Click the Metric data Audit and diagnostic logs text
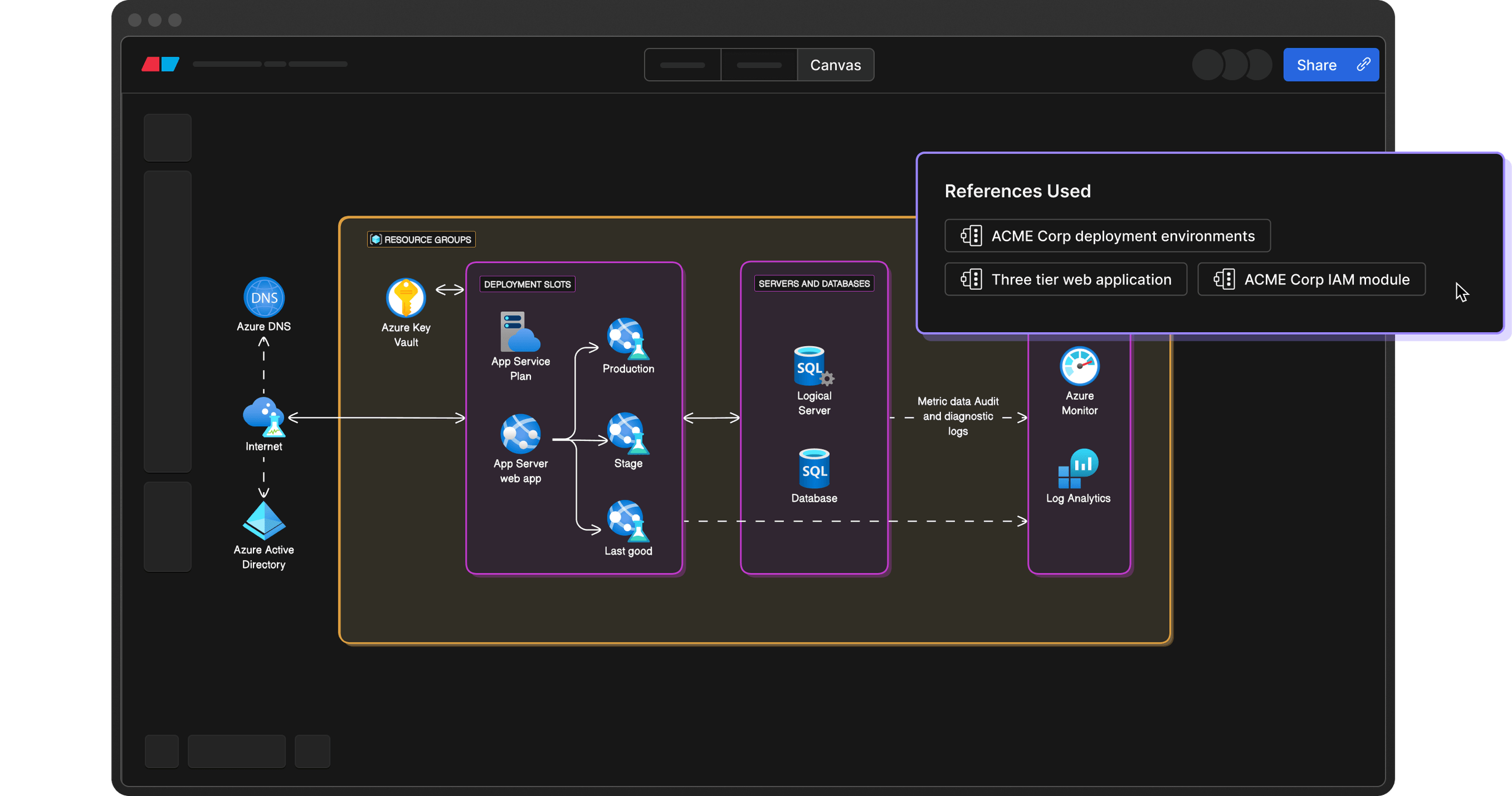This screenshot has width=1512, height=796. (x=957, y=416)
